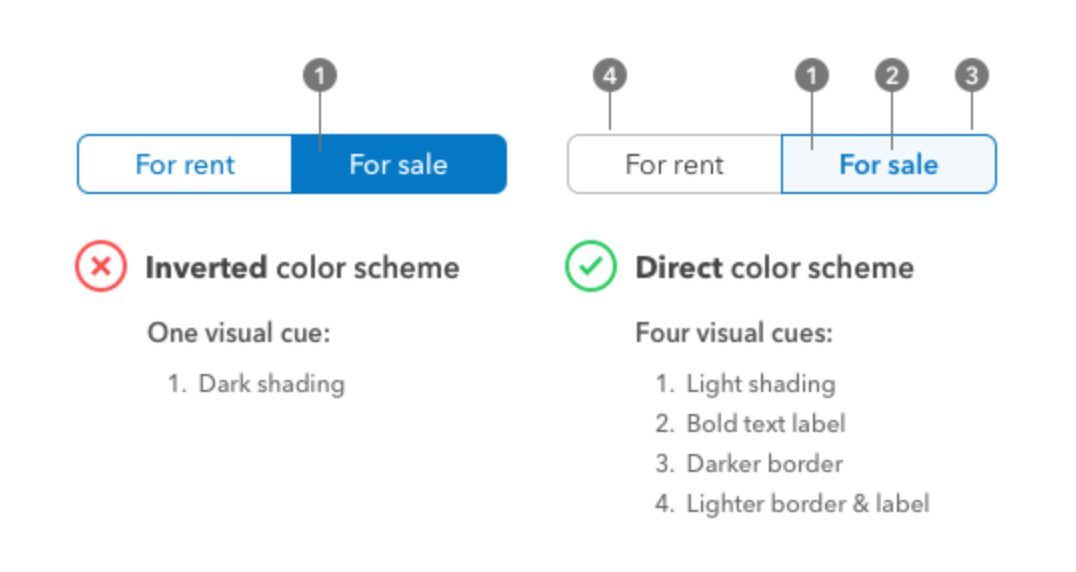Click the Bold text label list item
1076x572 pixels.
(751, 424)
